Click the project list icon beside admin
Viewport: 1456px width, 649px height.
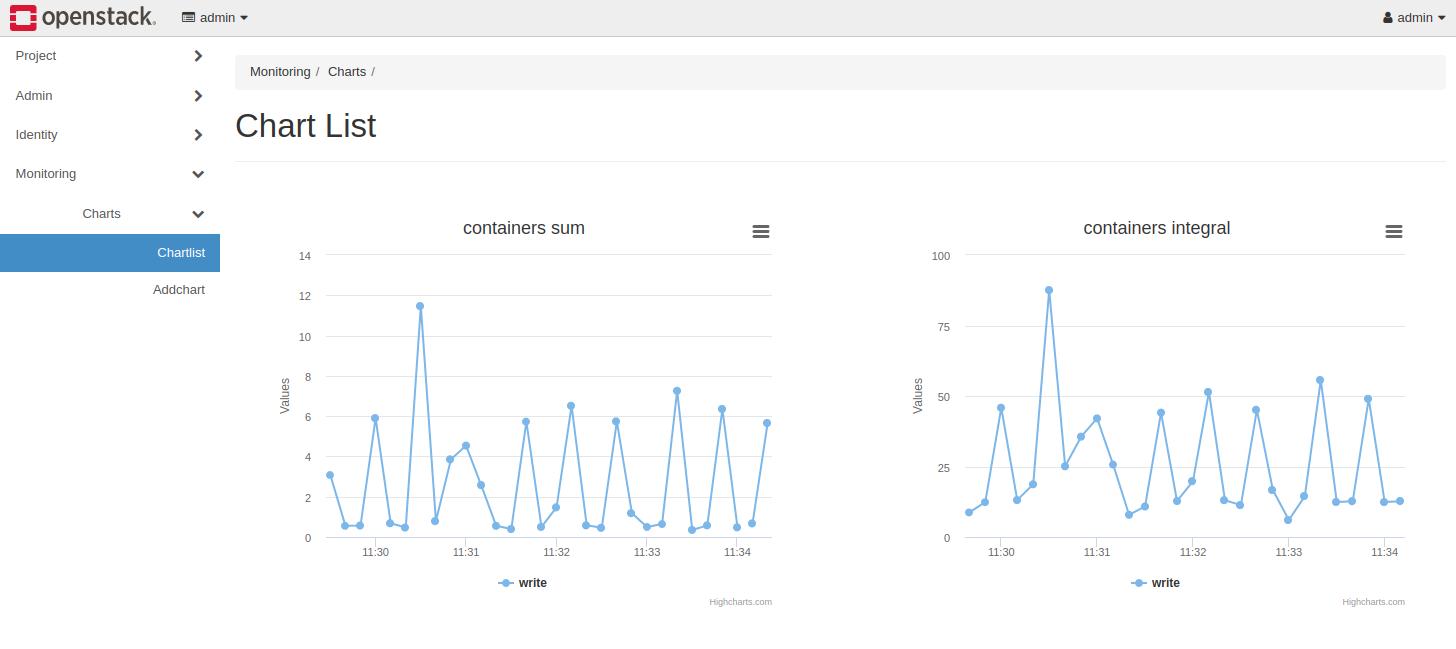point(188,18)
